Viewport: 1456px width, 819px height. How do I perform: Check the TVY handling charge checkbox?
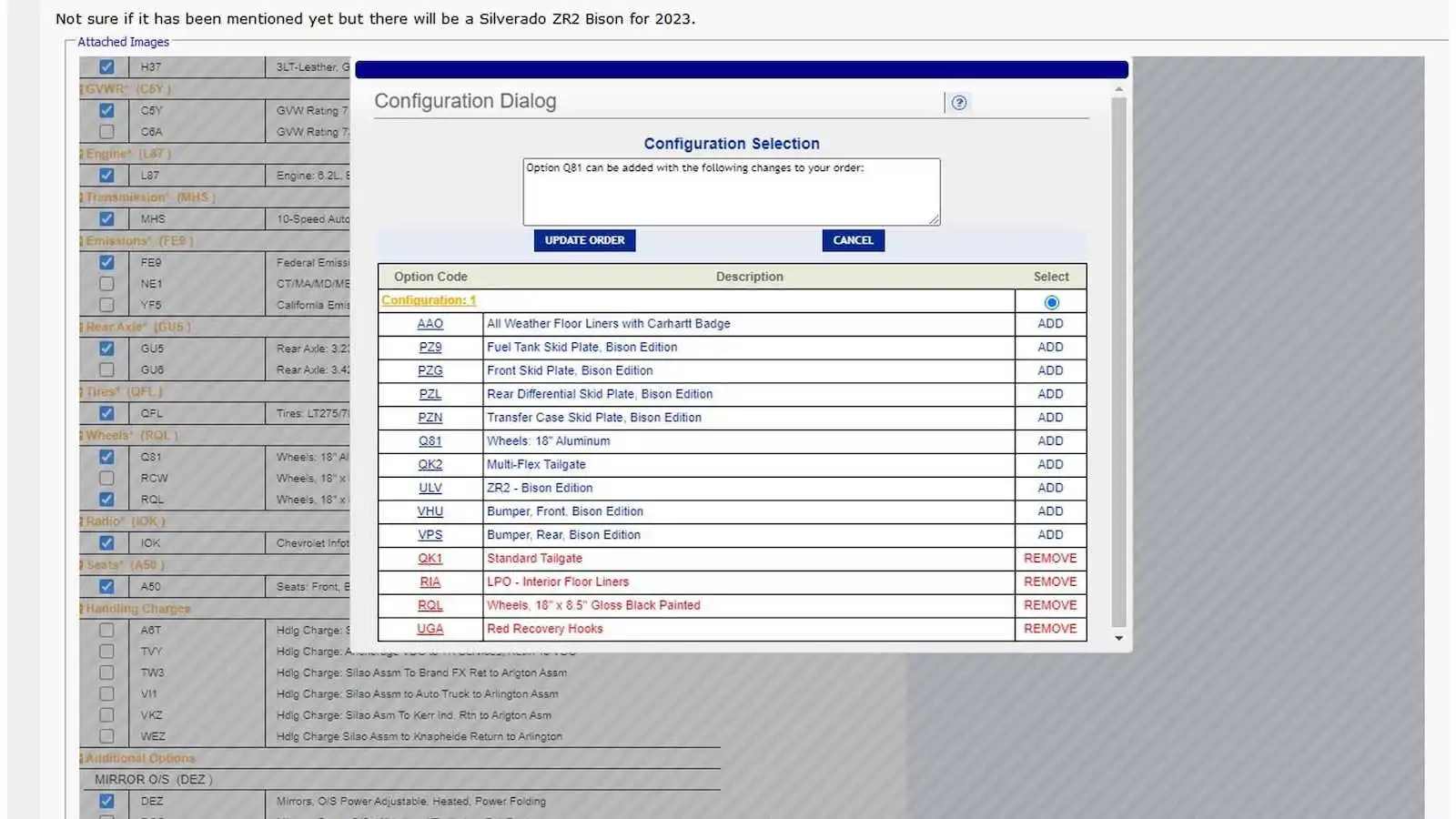tap(106, 652)
